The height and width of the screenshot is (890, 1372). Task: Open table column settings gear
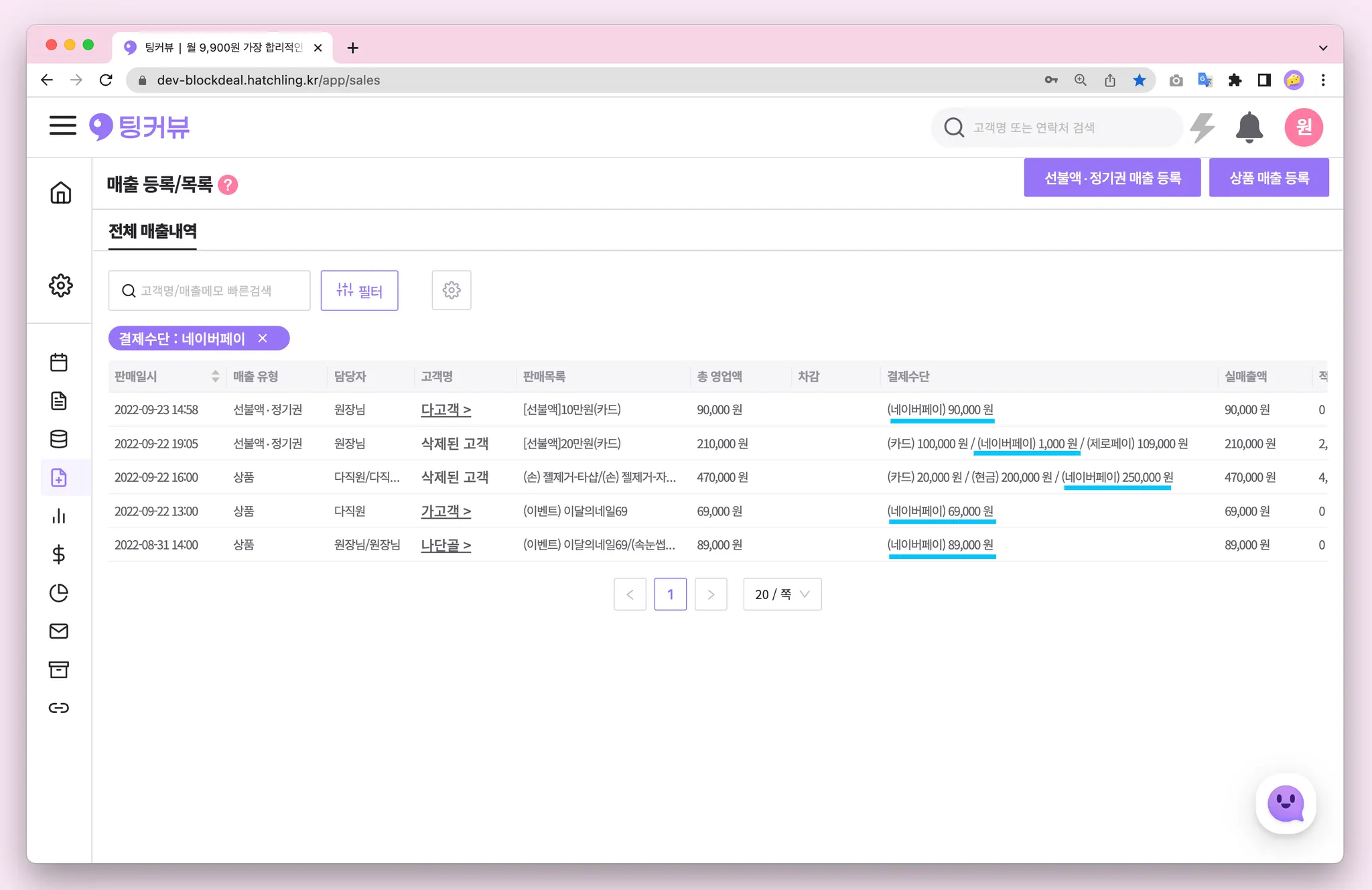(452, 290)
